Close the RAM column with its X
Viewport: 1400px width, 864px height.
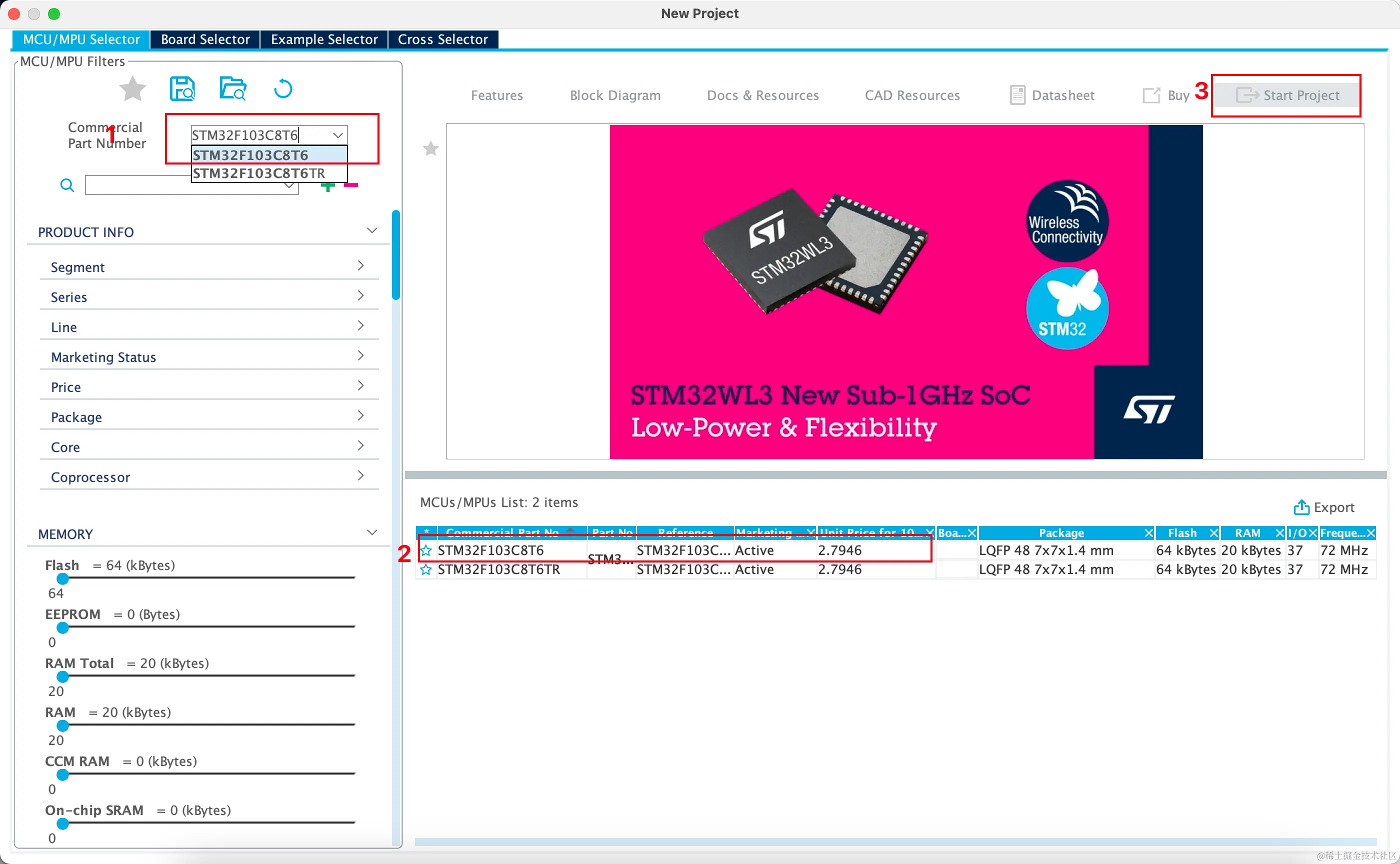[1280, 533]
